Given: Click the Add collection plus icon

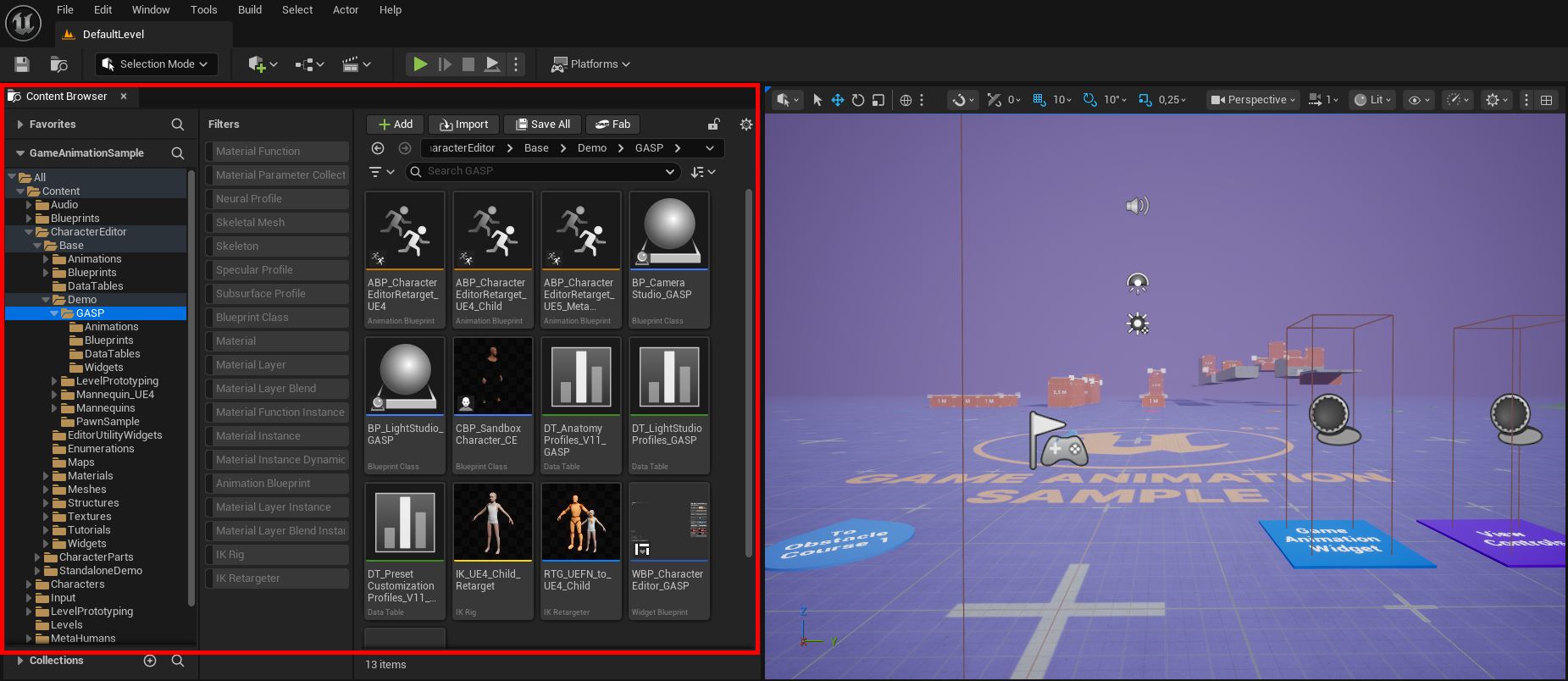Looking at the screenshot, I should coord(150,661).
